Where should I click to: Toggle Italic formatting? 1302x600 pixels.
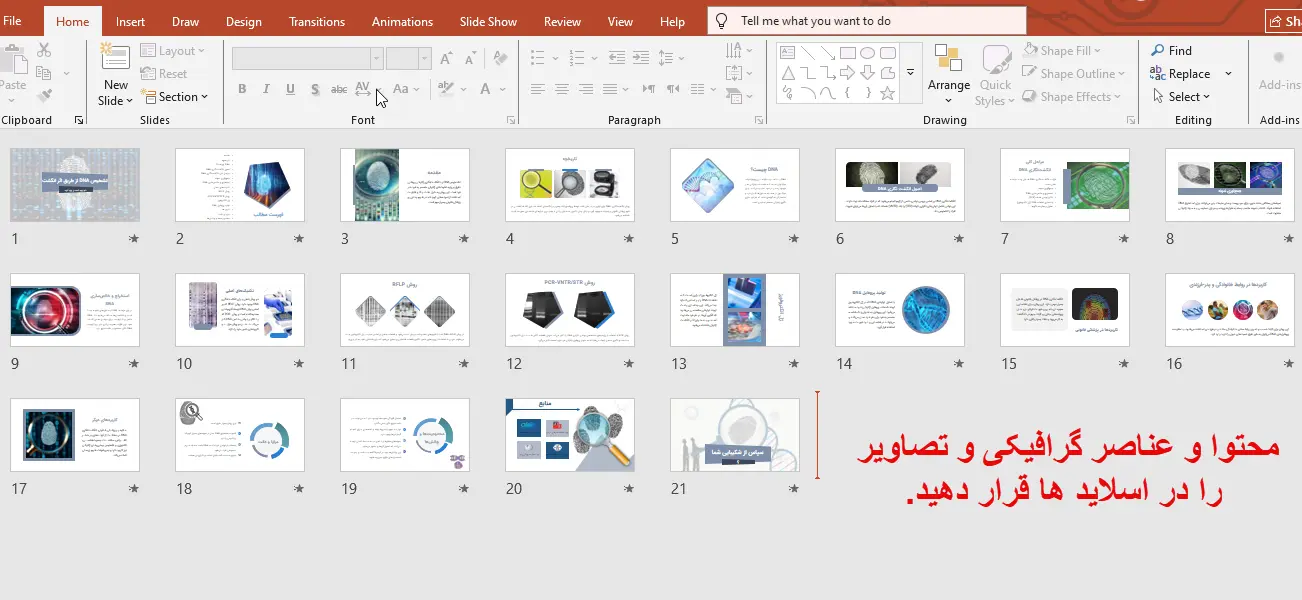(266, 89)
